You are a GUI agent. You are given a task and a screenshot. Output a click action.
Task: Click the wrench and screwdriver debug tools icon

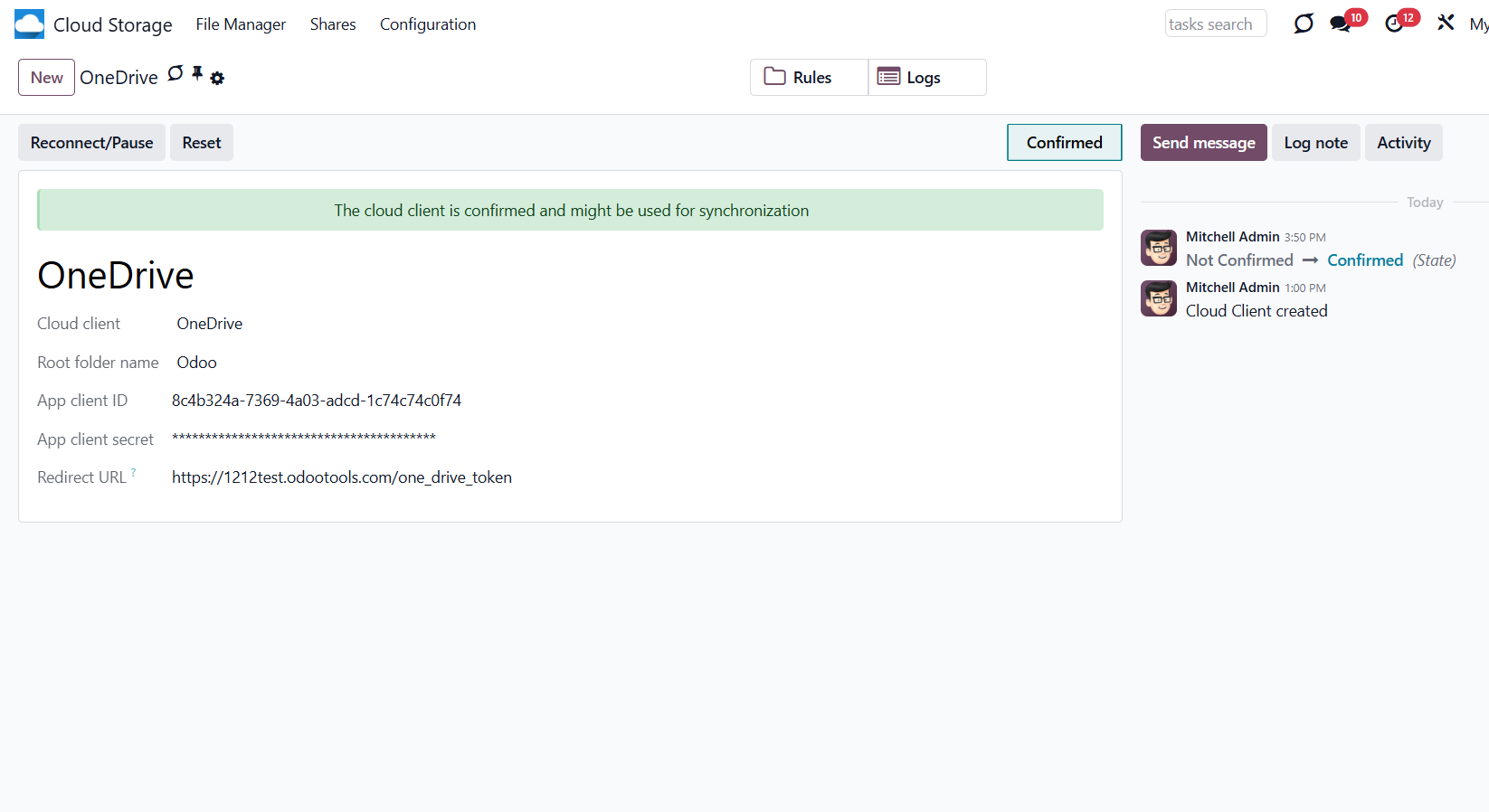[1446, 23]
